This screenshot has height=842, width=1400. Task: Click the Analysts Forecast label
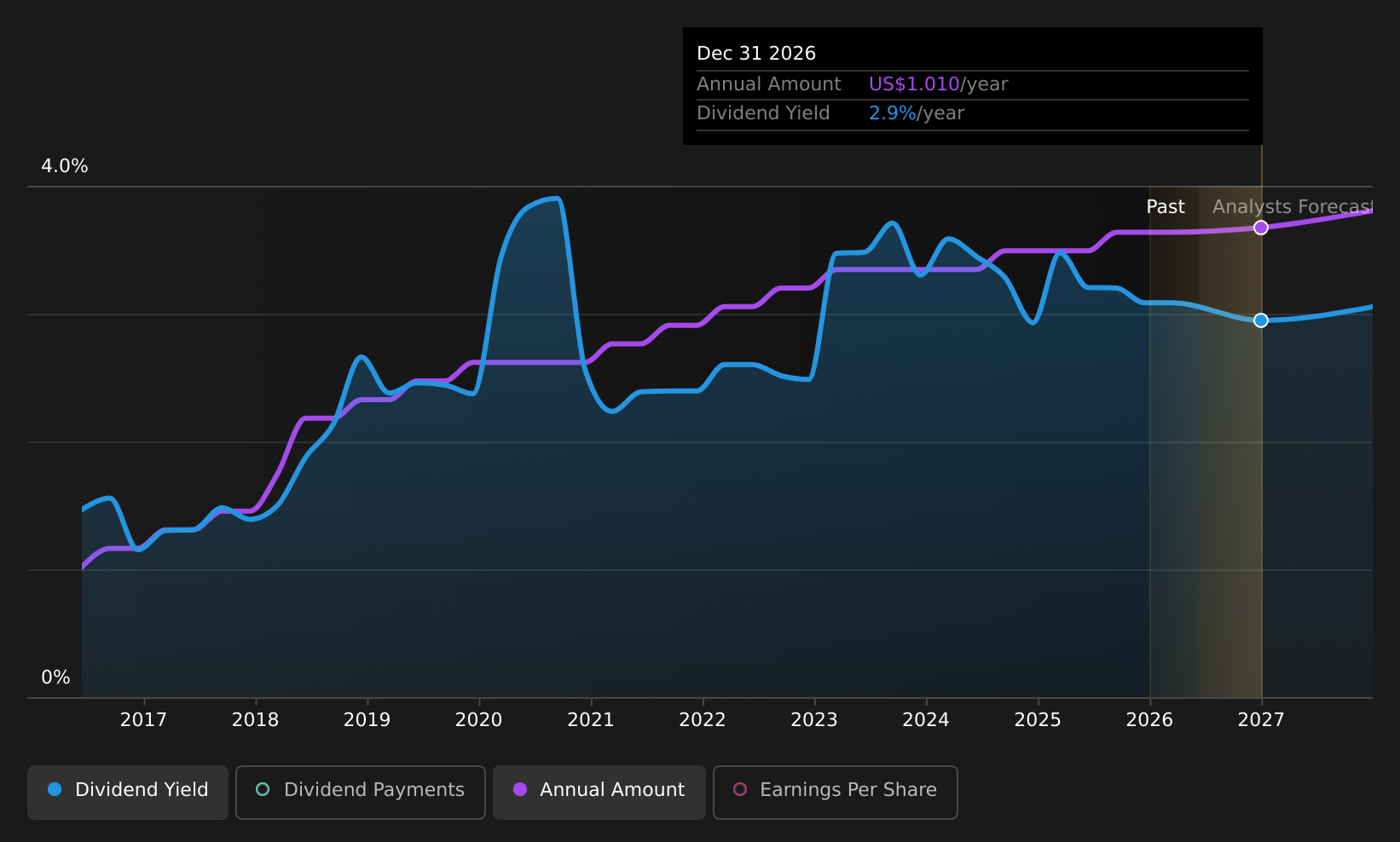click(1293, 207)
